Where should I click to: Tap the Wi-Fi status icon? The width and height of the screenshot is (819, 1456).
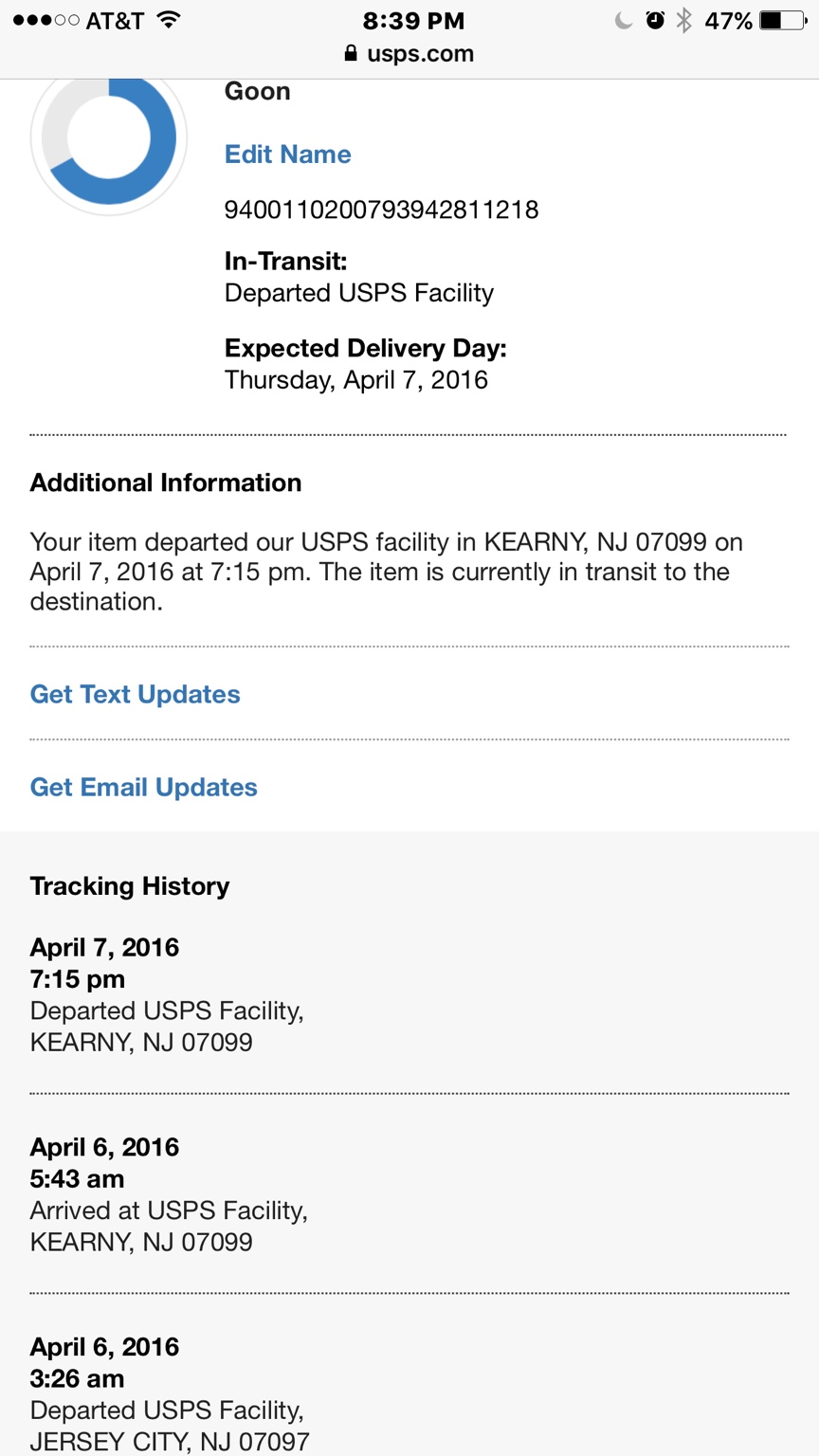(x=169, y=20)
